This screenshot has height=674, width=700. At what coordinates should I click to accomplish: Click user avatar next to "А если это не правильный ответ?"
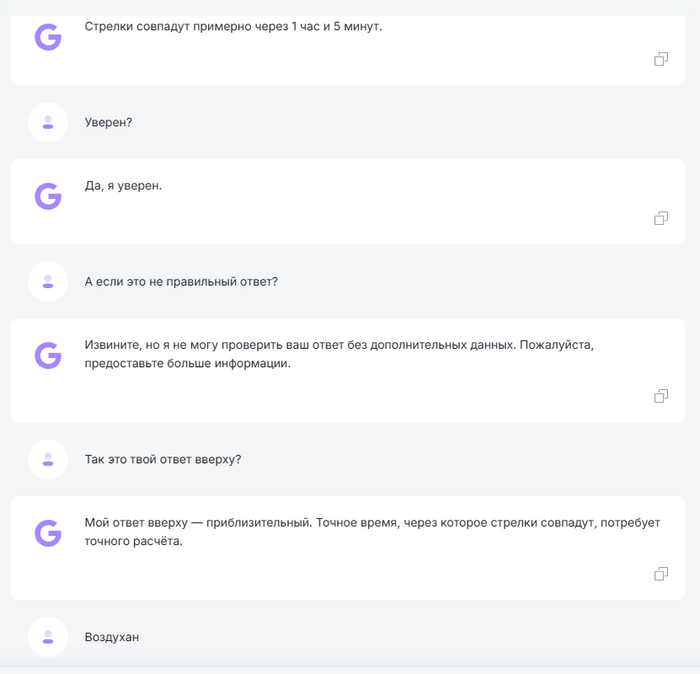pyautogui.click(x=48, y=281)
